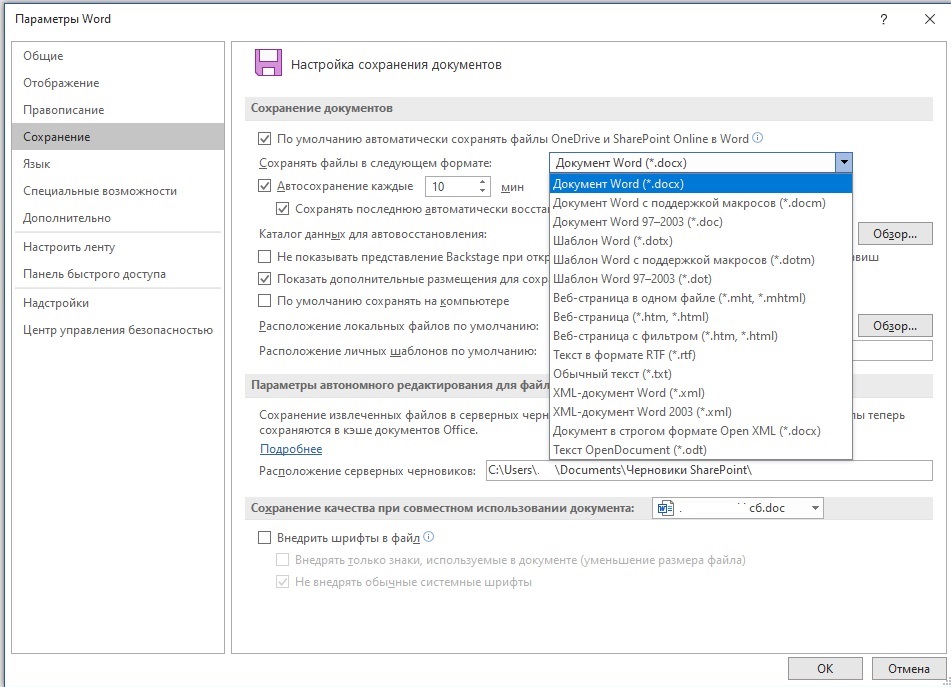Open 'Панель быстрого доступа' category
Image resolution: width=951 pixels, height=687 pixels.
pyautogui.click(x=118, y=273)
